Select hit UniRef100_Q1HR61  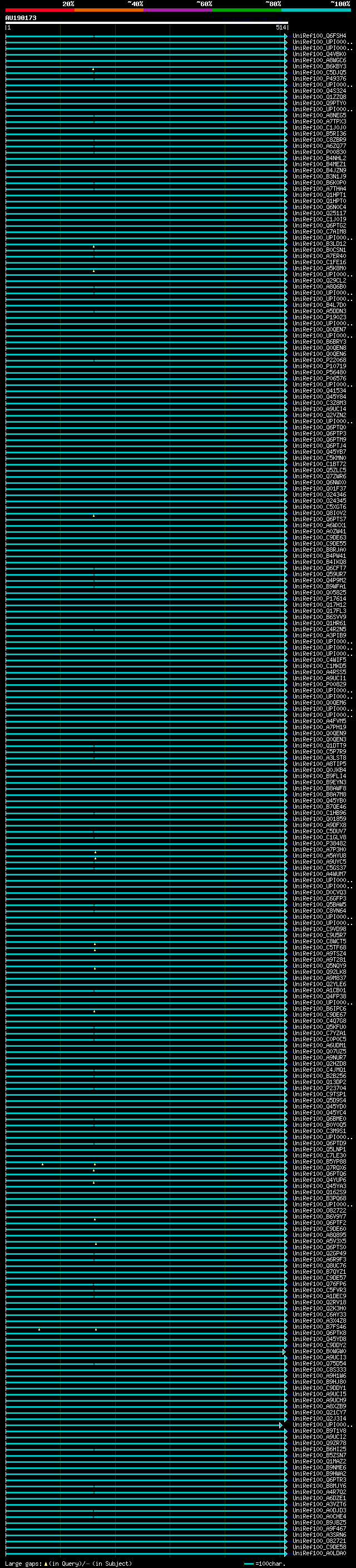pos(319,623)
